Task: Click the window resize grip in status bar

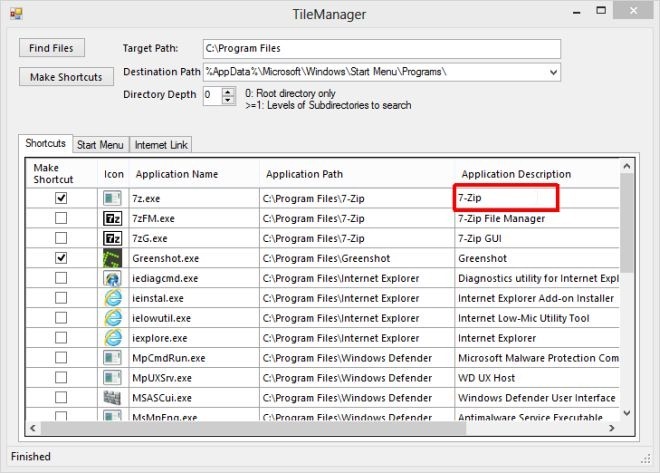Action: coord(646,460)
